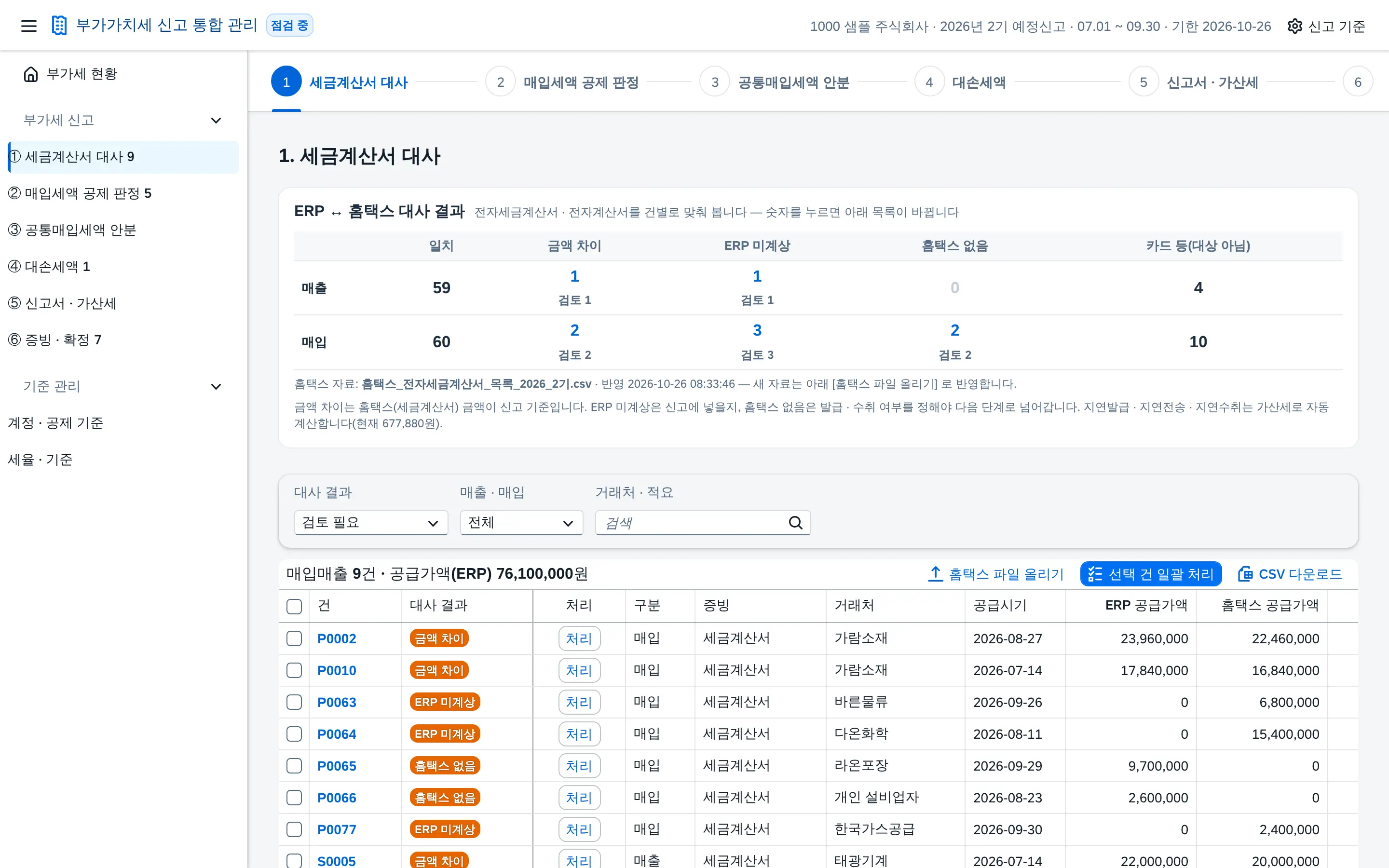Screen dimensions: 1389x868
Task: Check the P0063 row checkbox
Action: (294, 702)
